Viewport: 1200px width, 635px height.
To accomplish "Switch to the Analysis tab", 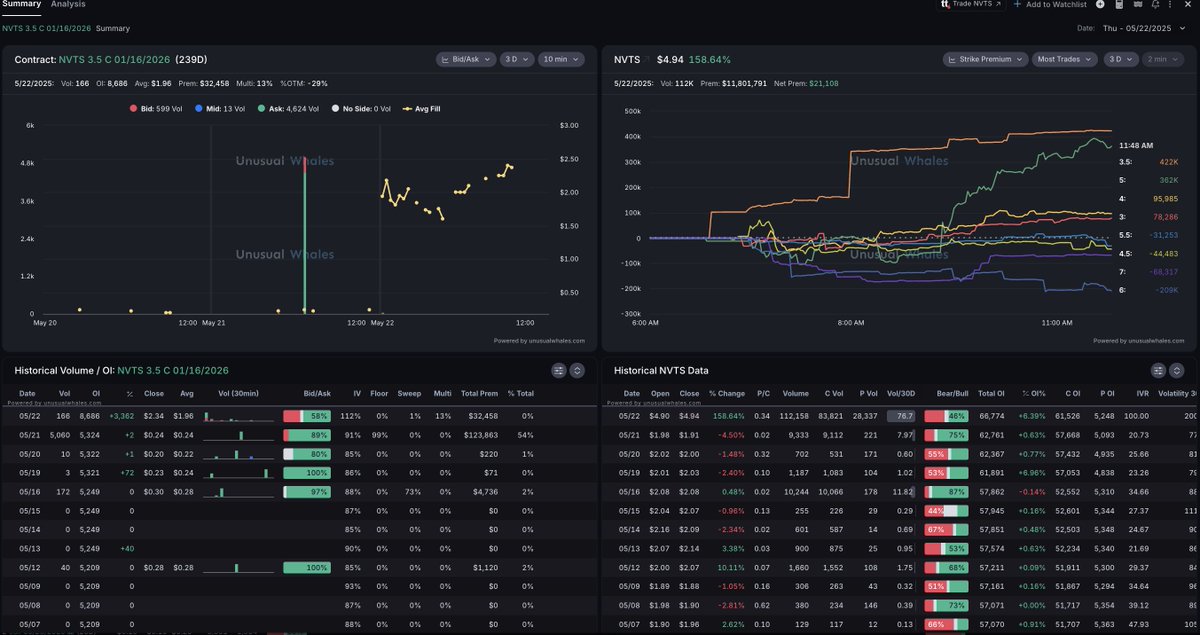I will [x=68, y=5].
